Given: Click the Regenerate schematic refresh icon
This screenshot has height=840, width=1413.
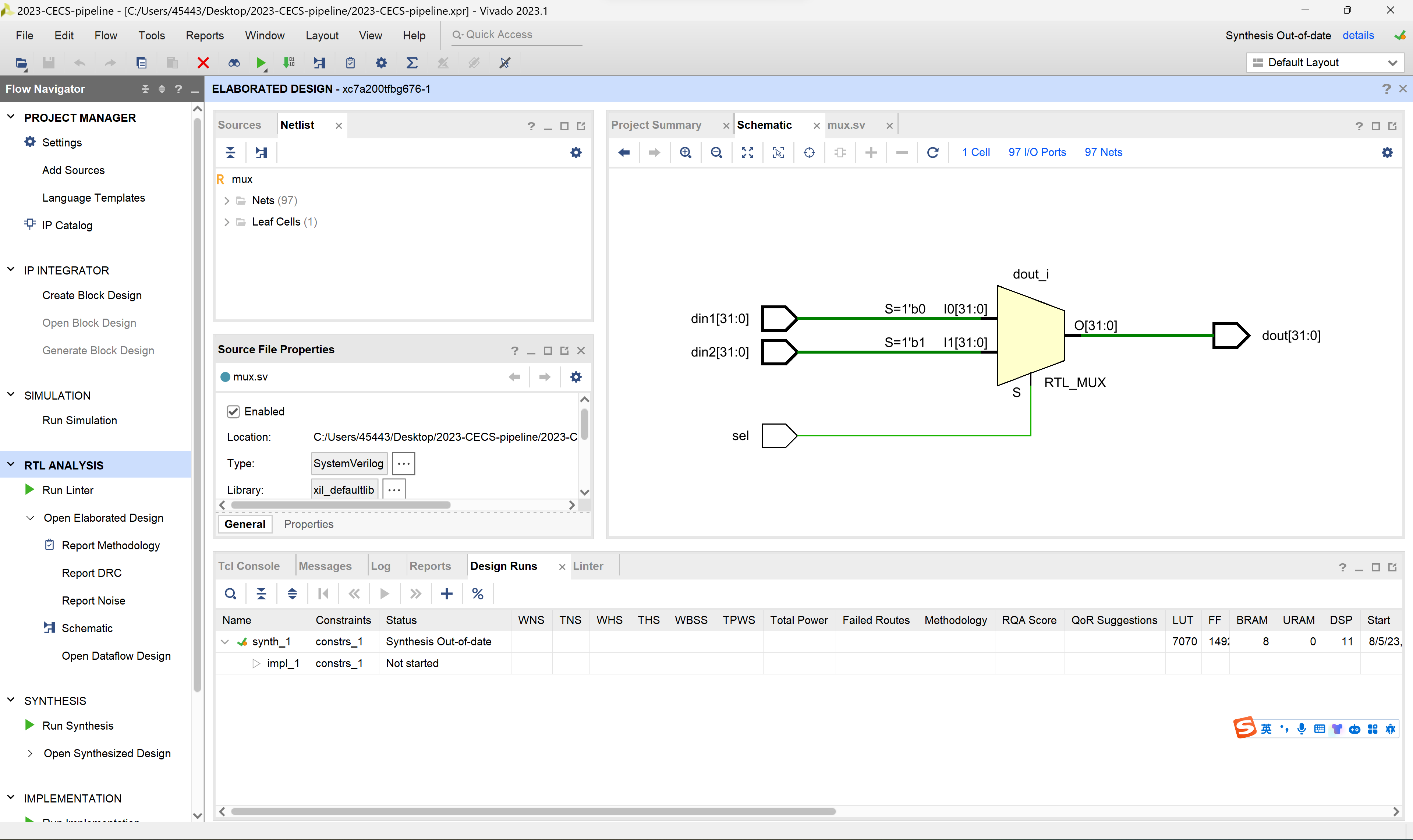Looking at the screenshot, I should coord(932,152).
